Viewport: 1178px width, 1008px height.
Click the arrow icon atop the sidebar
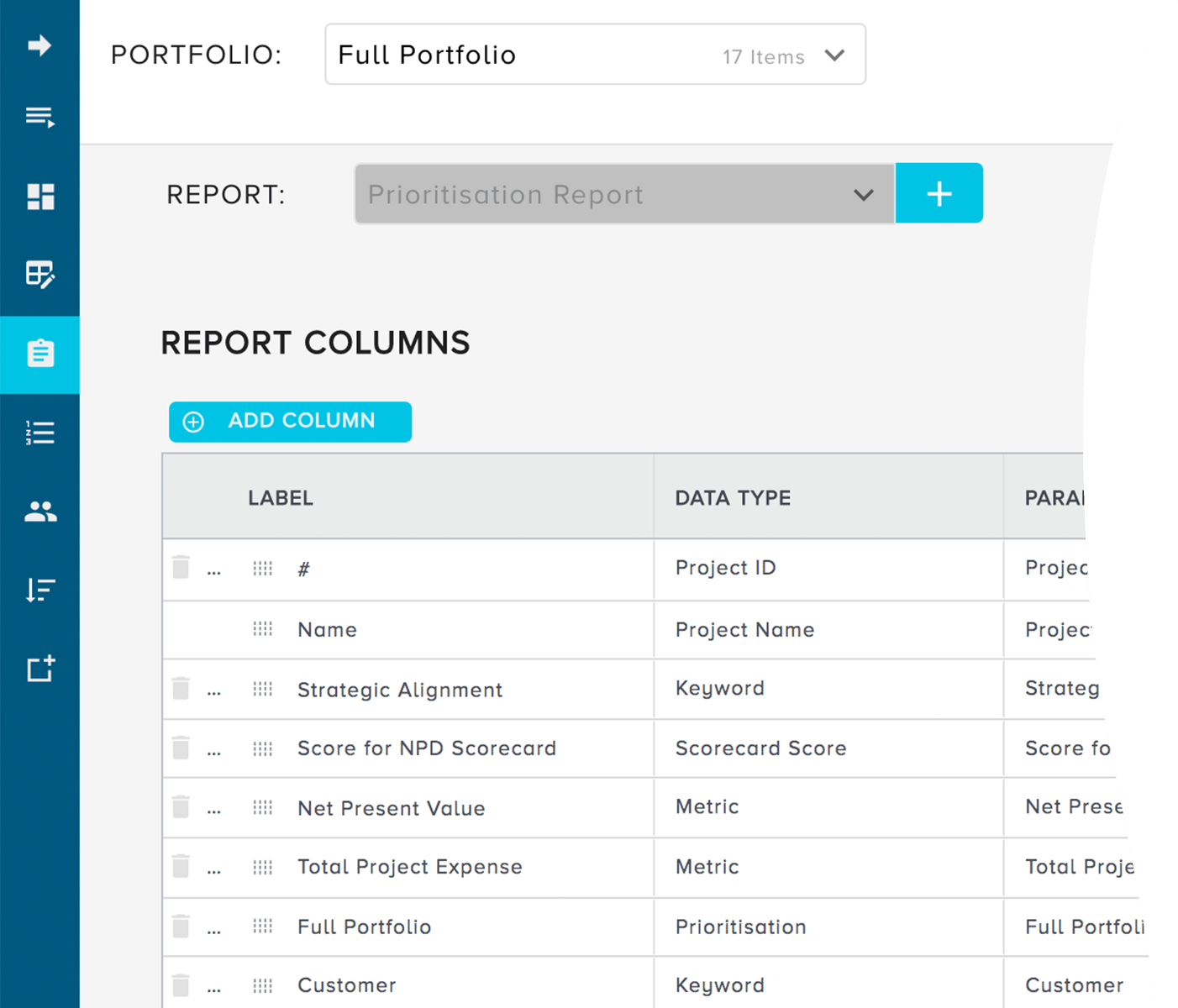click(x=39, y=45)
